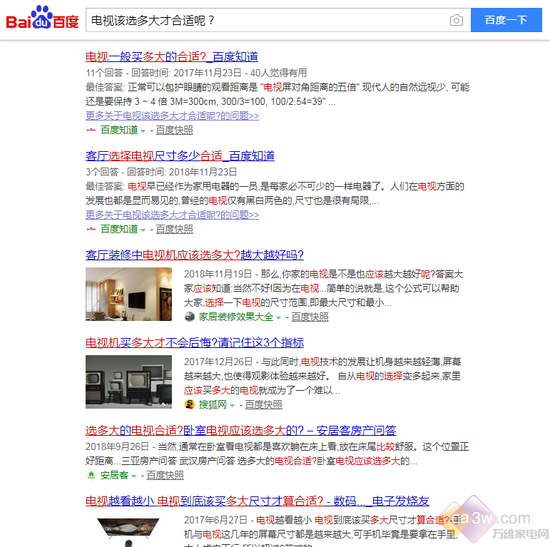
Task: Open result 选多大的电视合适?卧室电视应该选多大的?
Action: [241, 431]
